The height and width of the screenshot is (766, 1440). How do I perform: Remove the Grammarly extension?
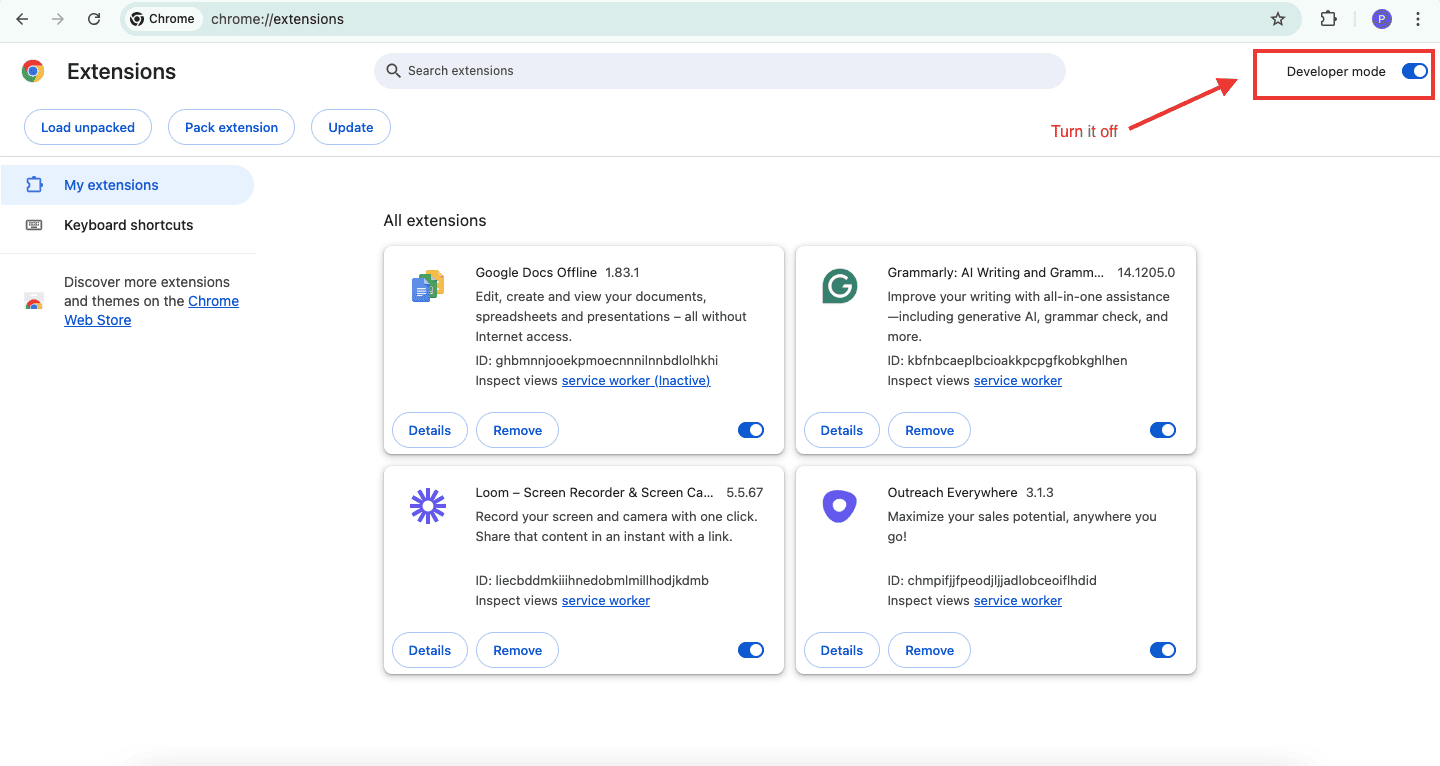(x=930, y=430)
